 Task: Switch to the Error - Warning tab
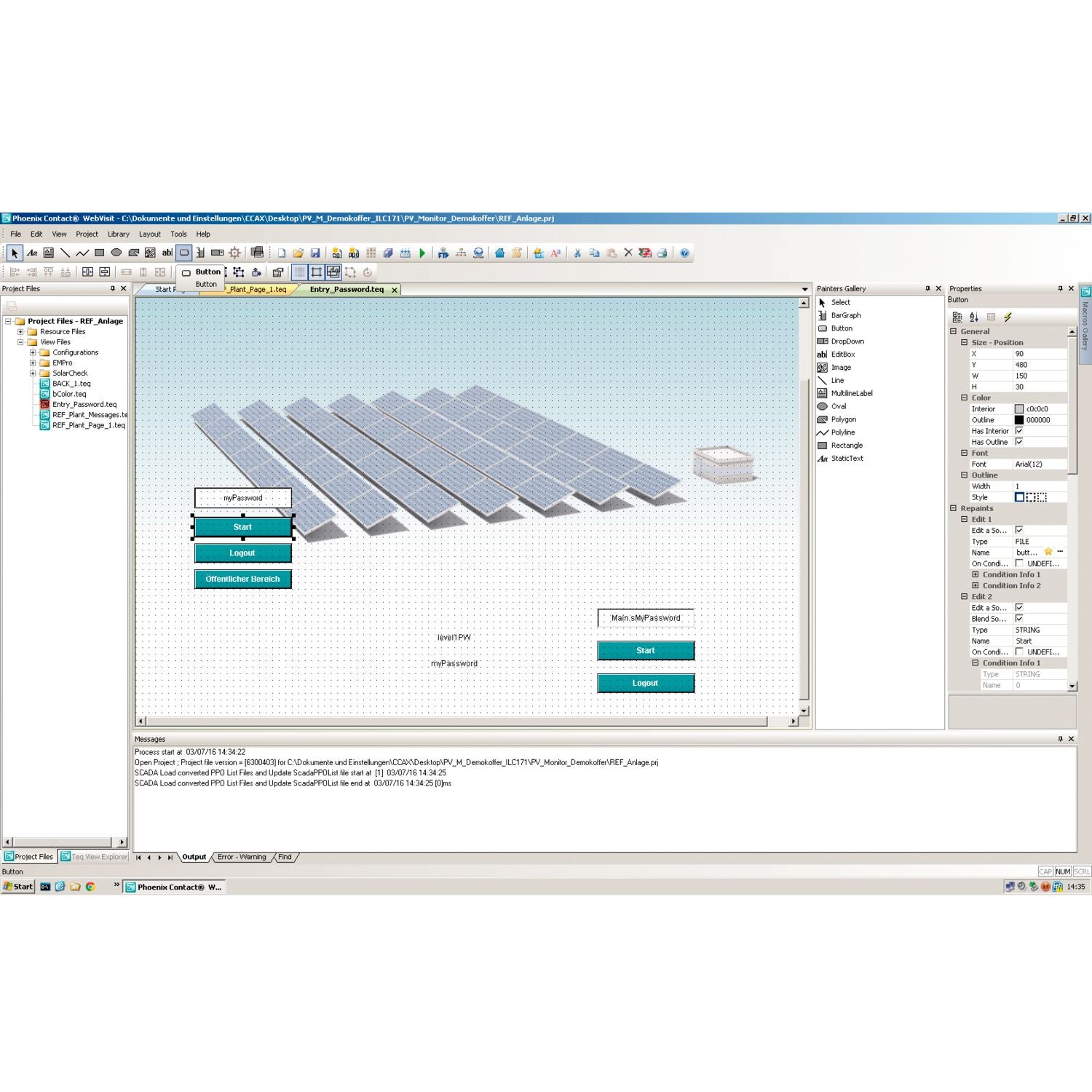[x=242, y=858]
